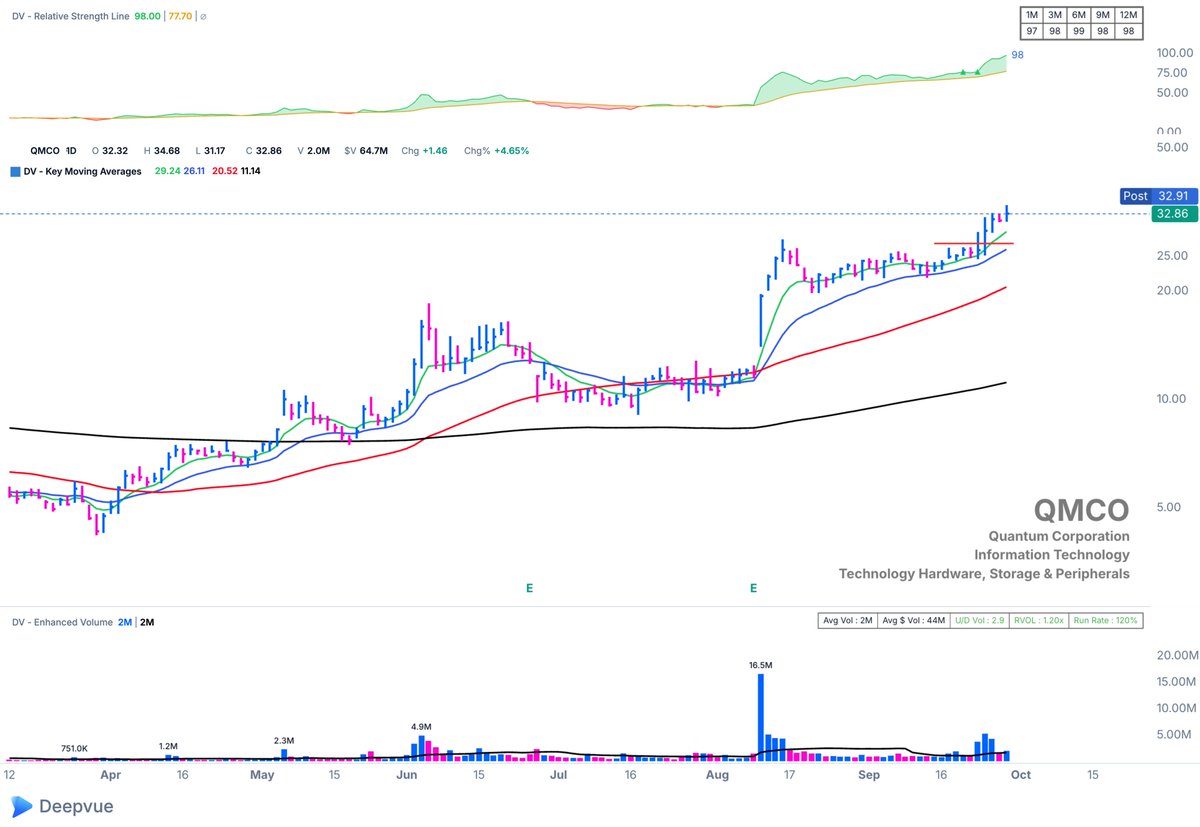Click the Aug label on the date axis
Screen dimensions: 1200x827
click(x=717, y=775)
